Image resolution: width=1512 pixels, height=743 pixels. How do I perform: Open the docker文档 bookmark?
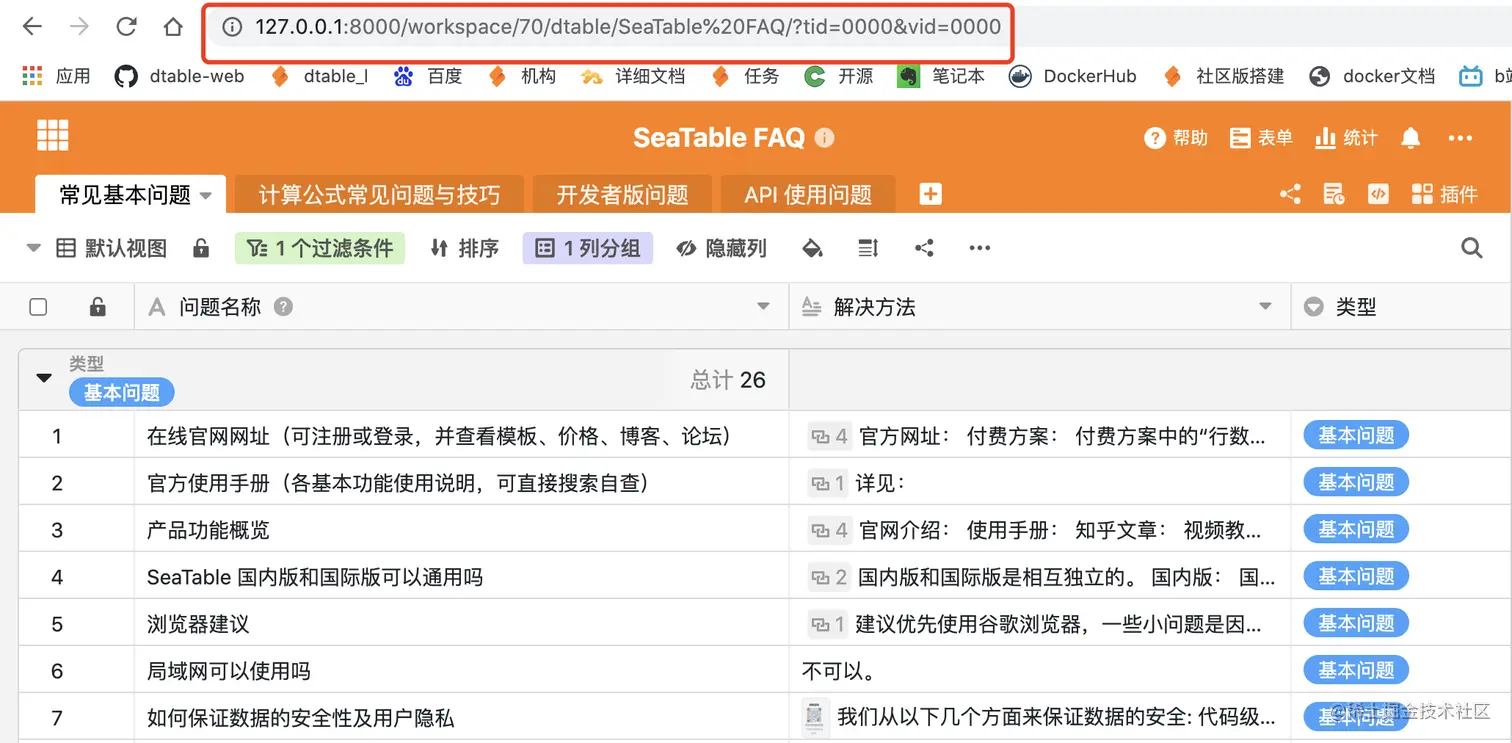tap(1372, 76)
